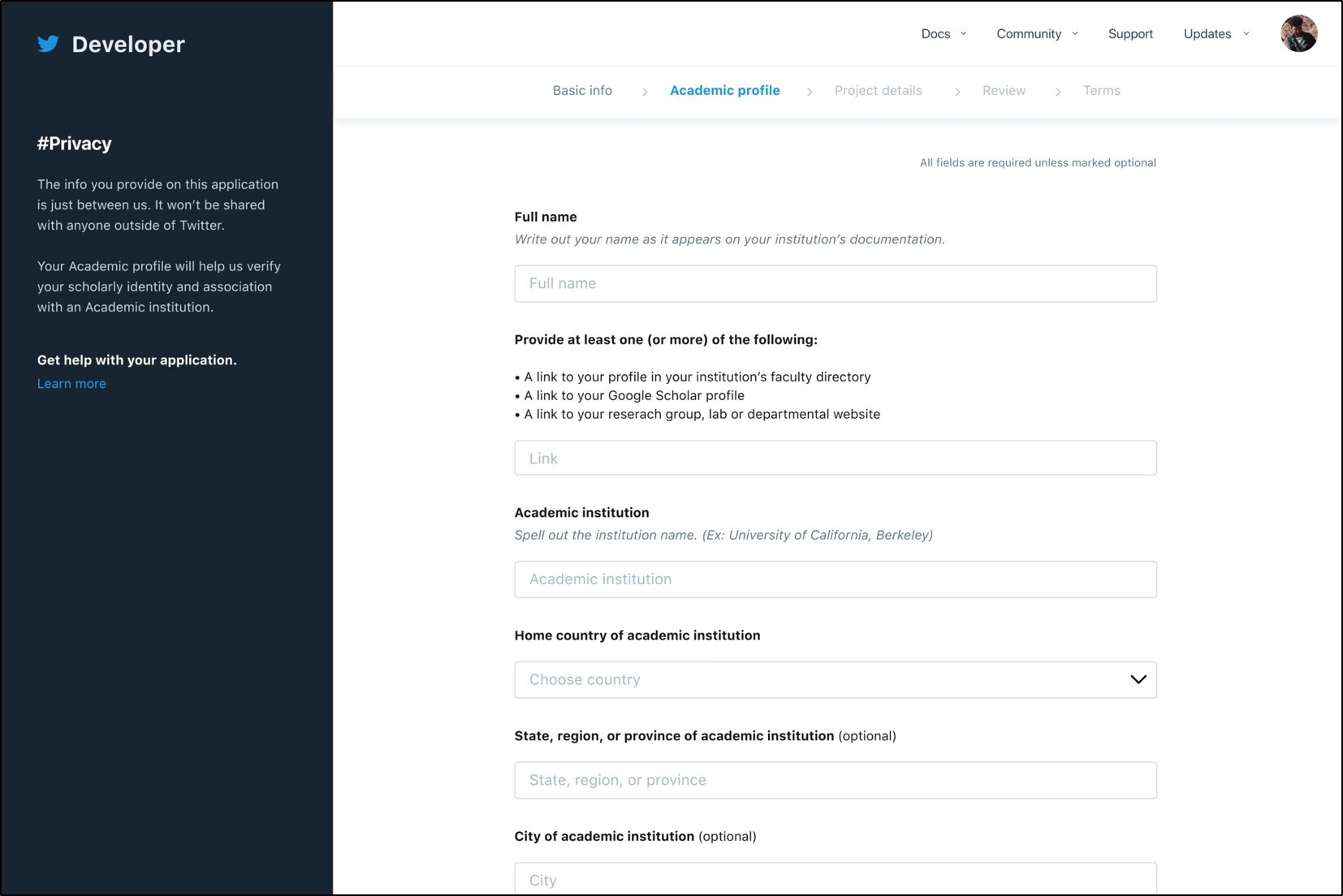Switch to the Review step

coord(1004,91)
